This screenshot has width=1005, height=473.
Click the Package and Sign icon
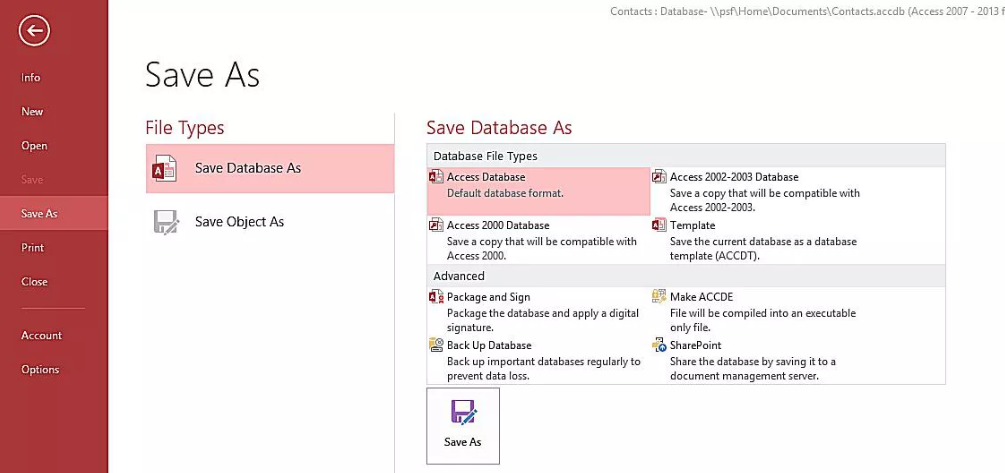point(436,297)
